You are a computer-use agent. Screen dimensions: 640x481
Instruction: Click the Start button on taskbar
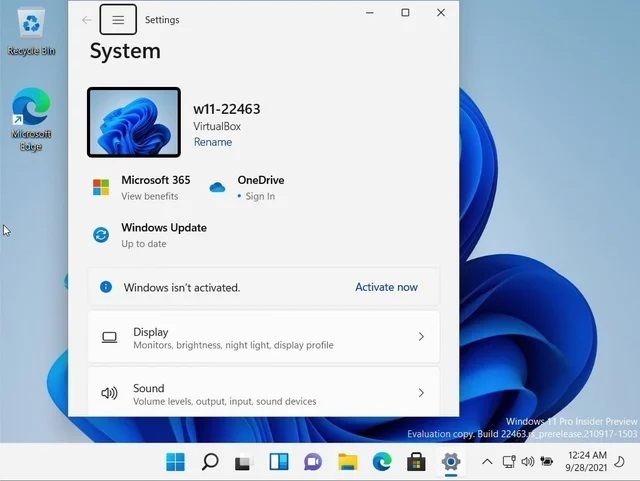175,462
